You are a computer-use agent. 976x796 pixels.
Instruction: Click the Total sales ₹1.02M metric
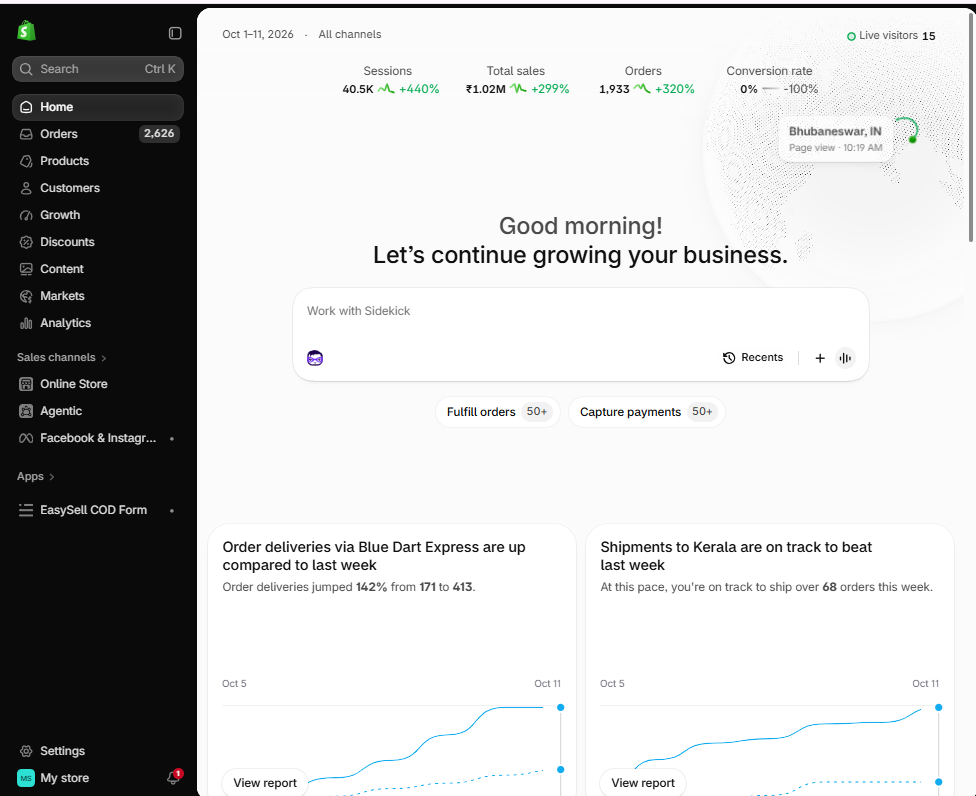[x=517, y=80]
